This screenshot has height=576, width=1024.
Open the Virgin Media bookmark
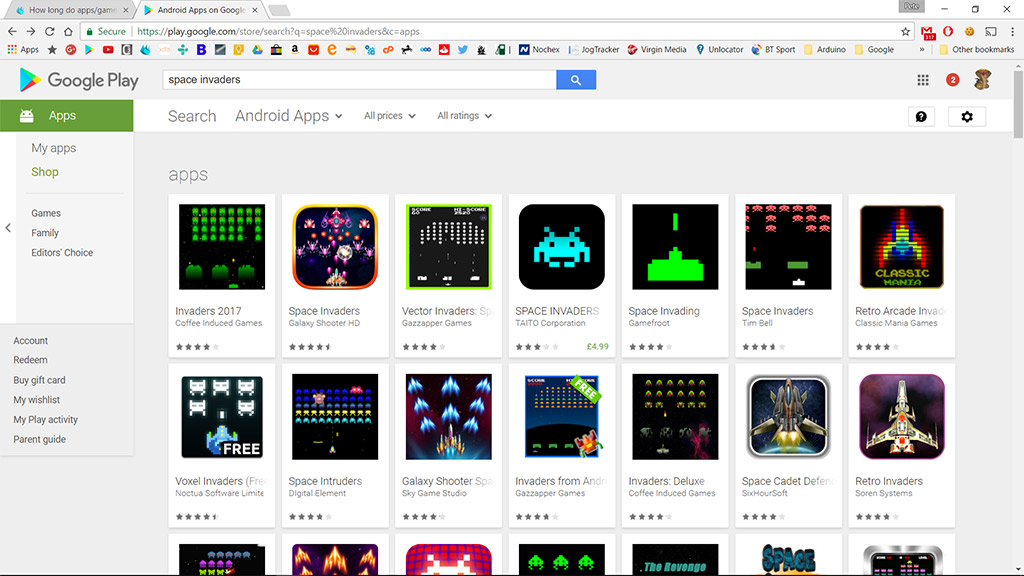click(x=657, y=50)
